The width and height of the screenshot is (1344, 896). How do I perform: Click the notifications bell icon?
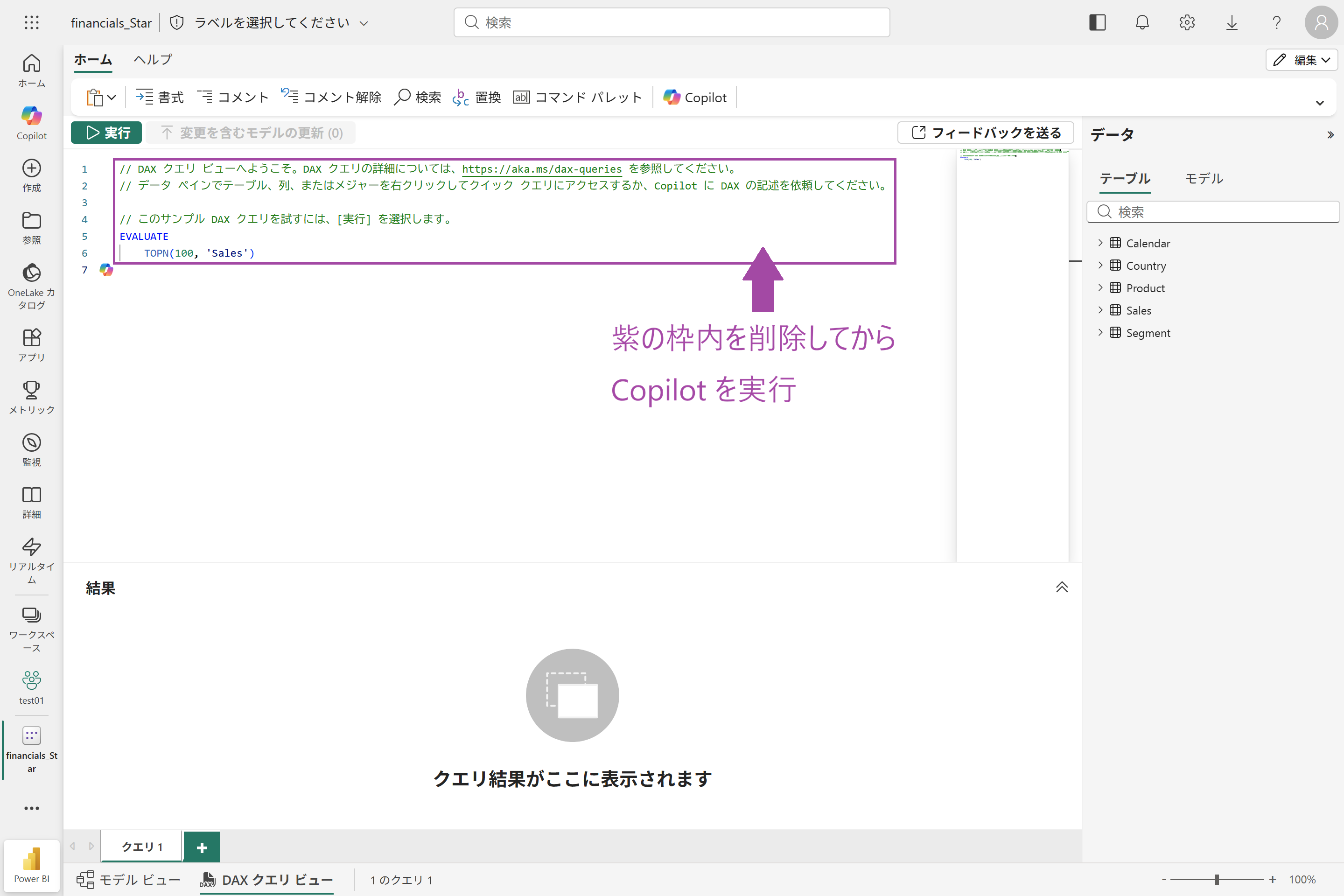[1142, 22]
